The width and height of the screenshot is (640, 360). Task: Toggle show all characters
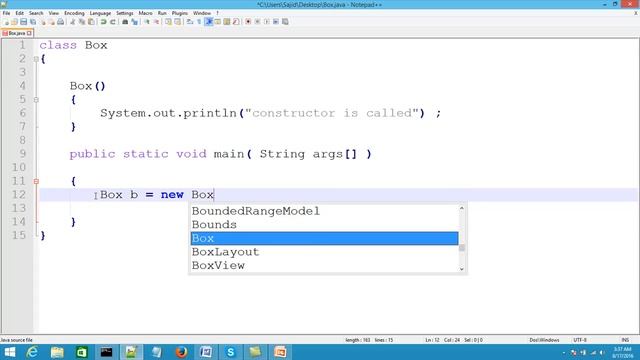(x=199, y=22)
